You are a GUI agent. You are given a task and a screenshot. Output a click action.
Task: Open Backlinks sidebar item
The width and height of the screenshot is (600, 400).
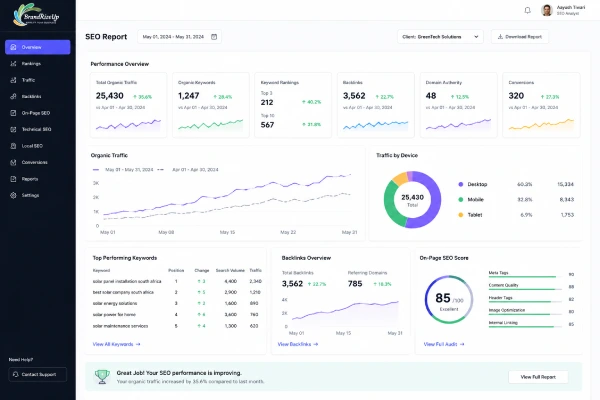pos(38,96)
